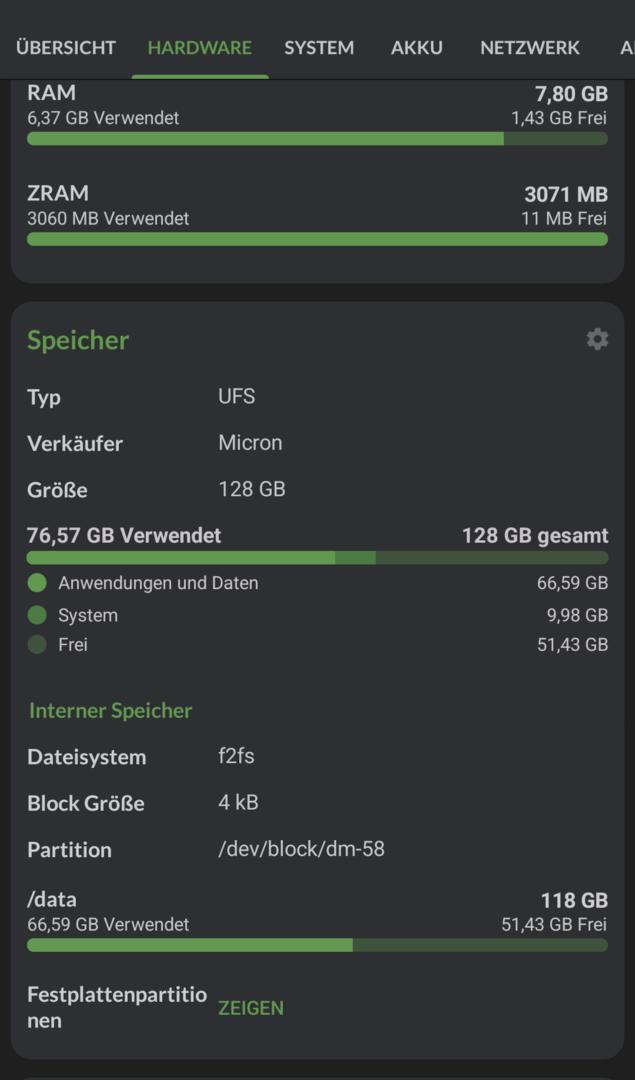Click the 128 GB gesamt storage bar
This screenshot has height=1080, width=635.
[x=318, y=557]
